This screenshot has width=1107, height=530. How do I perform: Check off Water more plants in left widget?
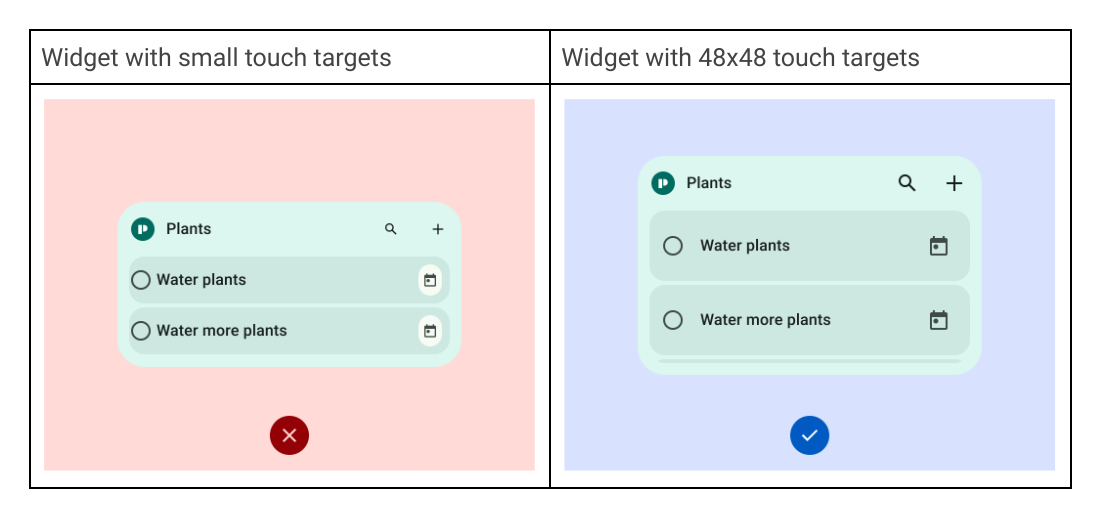coord(141,331)
